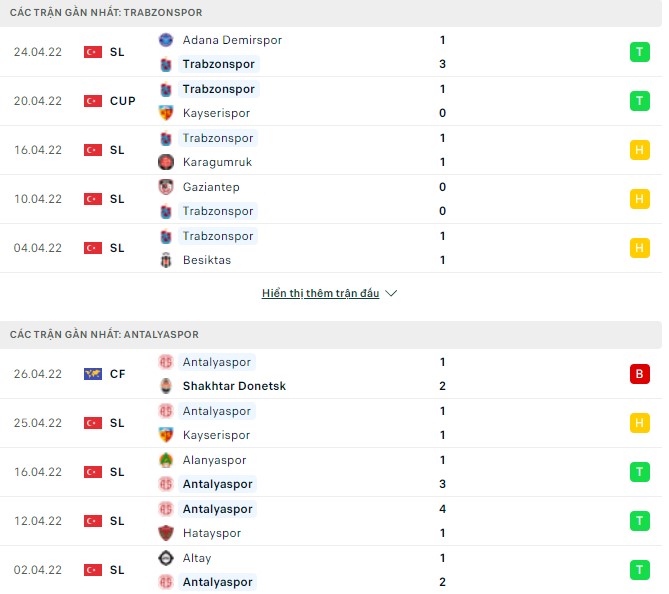Select the CUP competition label
The image size is (669, 594).
pos(122,101)
